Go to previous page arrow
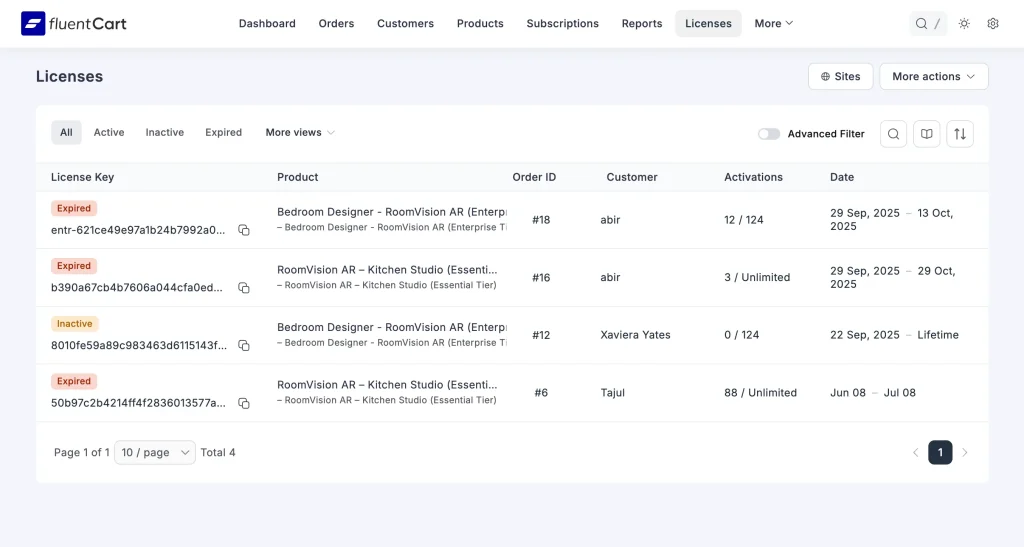This screenshot has width=1024, height=547. click(x=916, y=452)
